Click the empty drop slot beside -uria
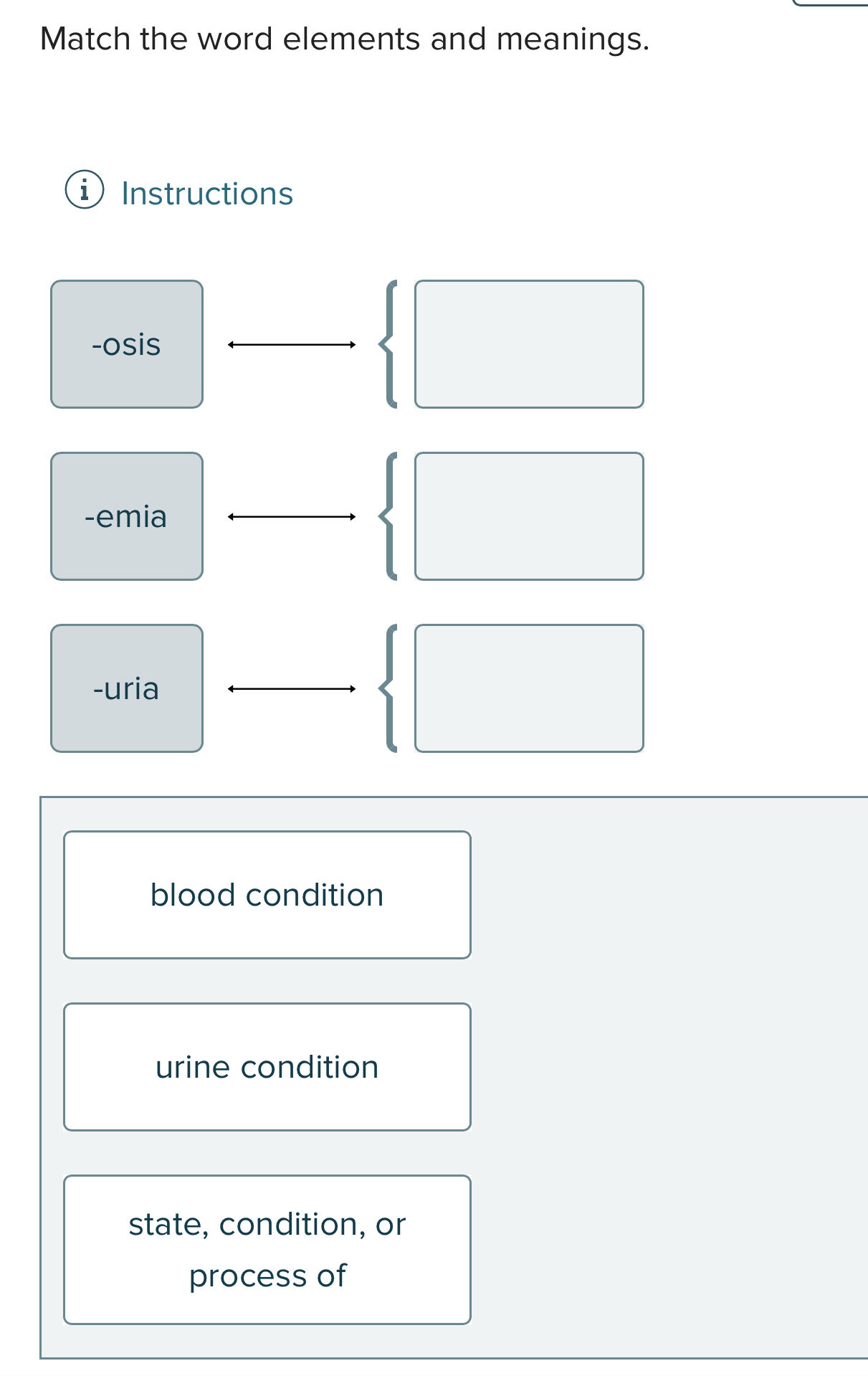 tap(530, 687)
